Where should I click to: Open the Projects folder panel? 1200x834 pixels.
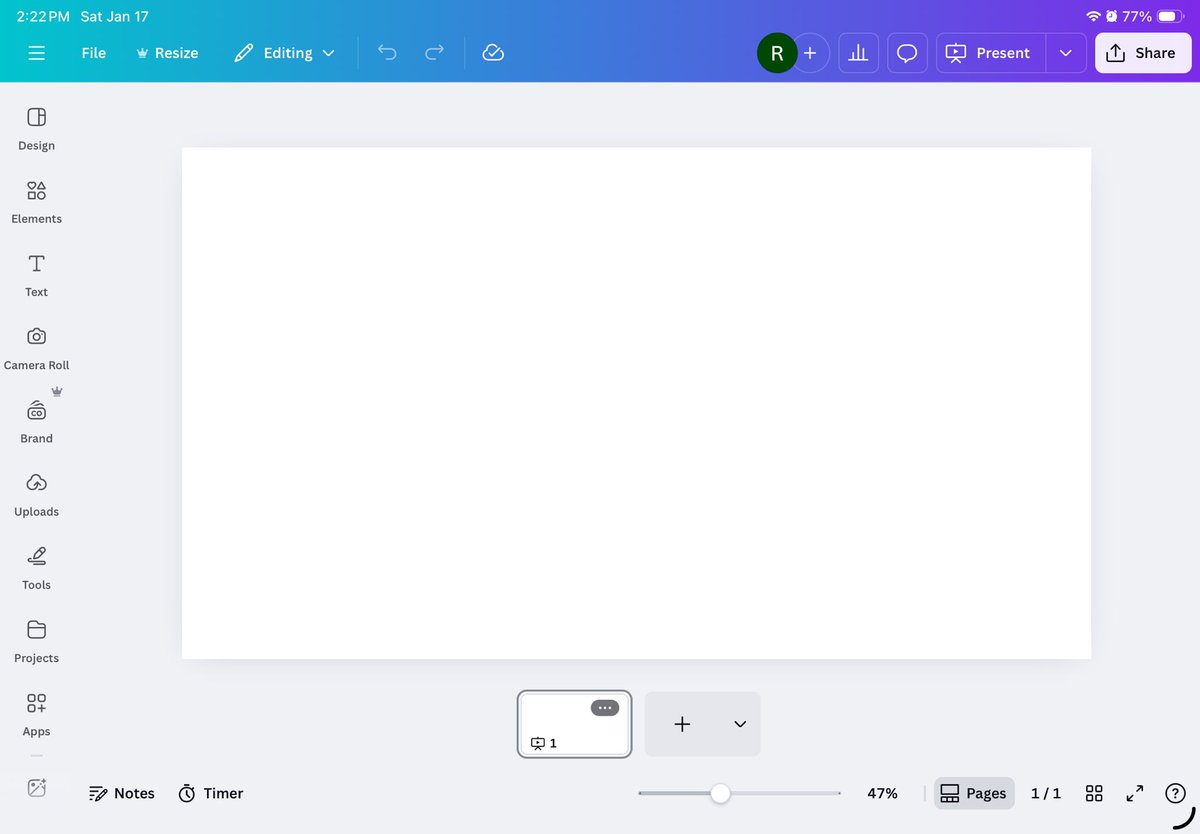[37, 640]
